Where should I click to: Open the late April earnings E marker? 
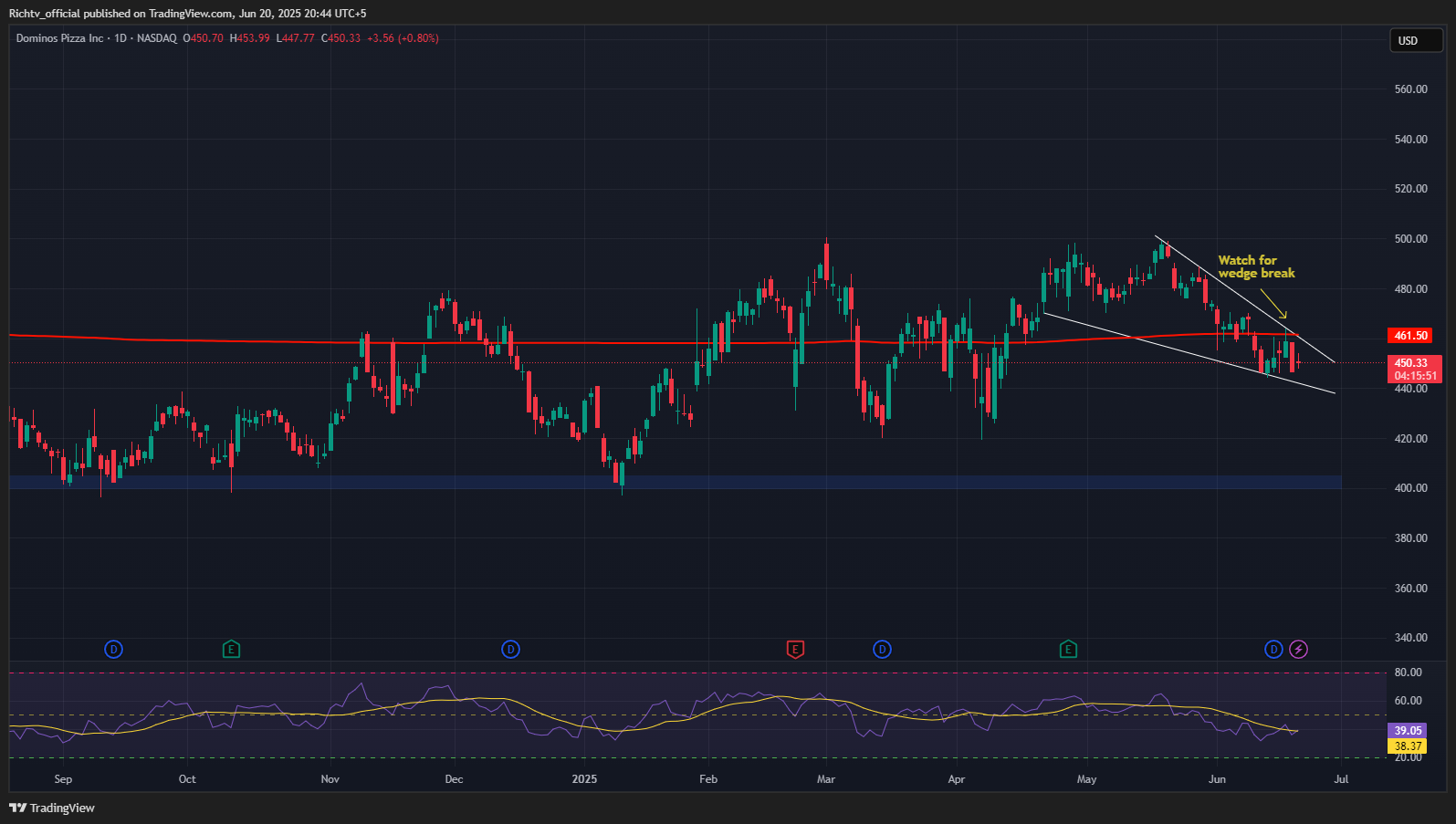1068,650
